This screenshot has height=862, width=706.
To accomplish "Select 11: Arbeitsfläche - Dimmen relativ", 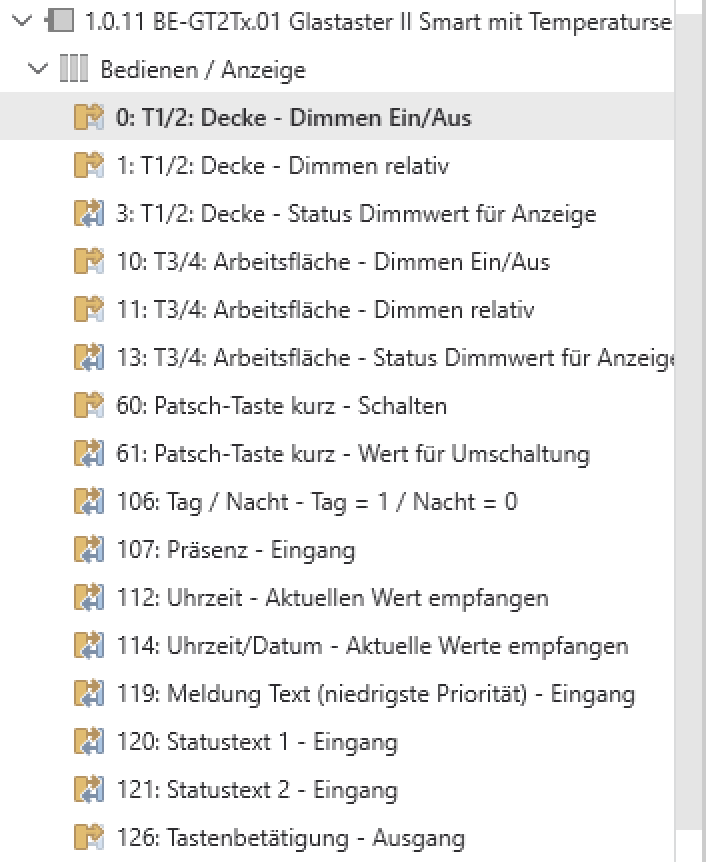I will tap(325, 310).
